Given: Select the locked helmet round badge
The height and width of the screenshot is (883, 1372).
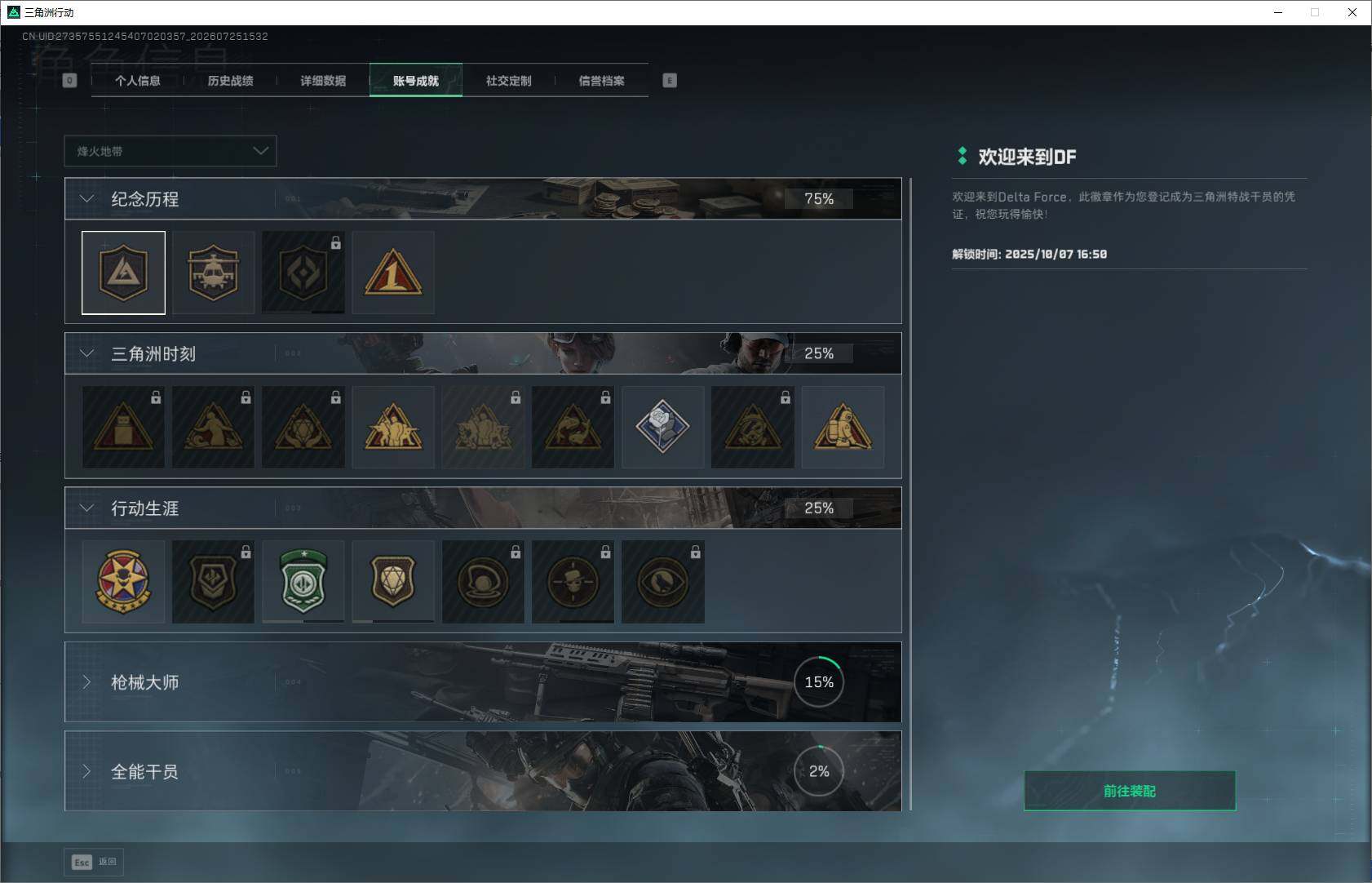Looking at the screenshot, I should 483,582.
